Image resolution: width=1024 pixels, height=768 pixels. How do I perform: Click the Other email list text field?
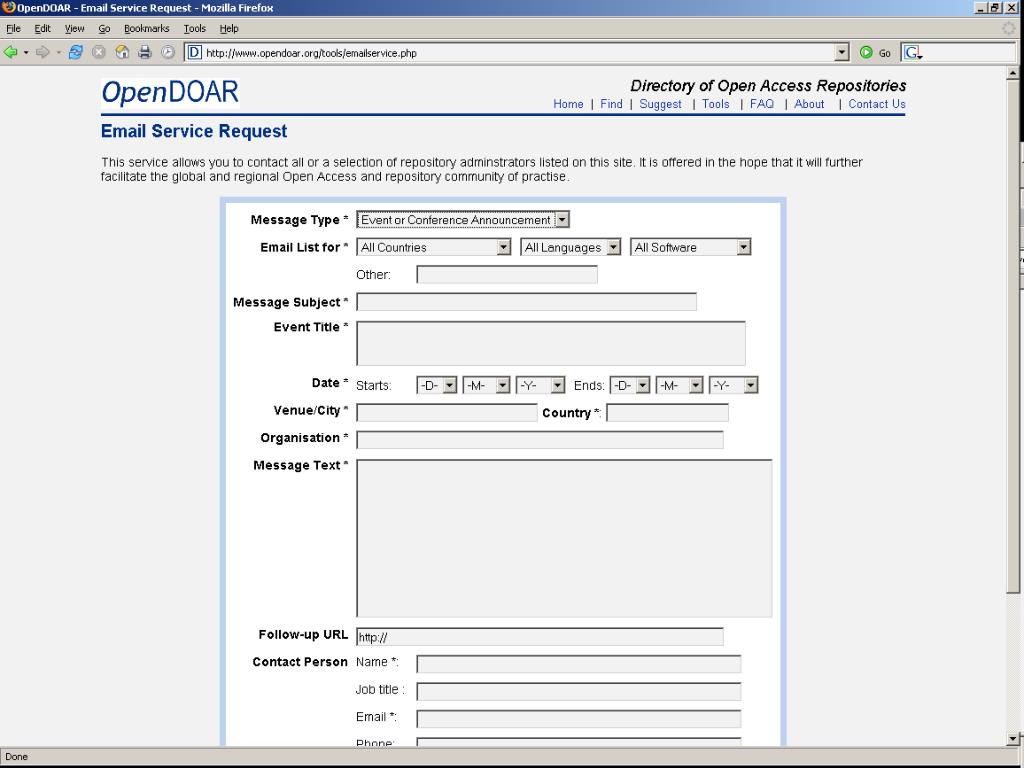507,274
